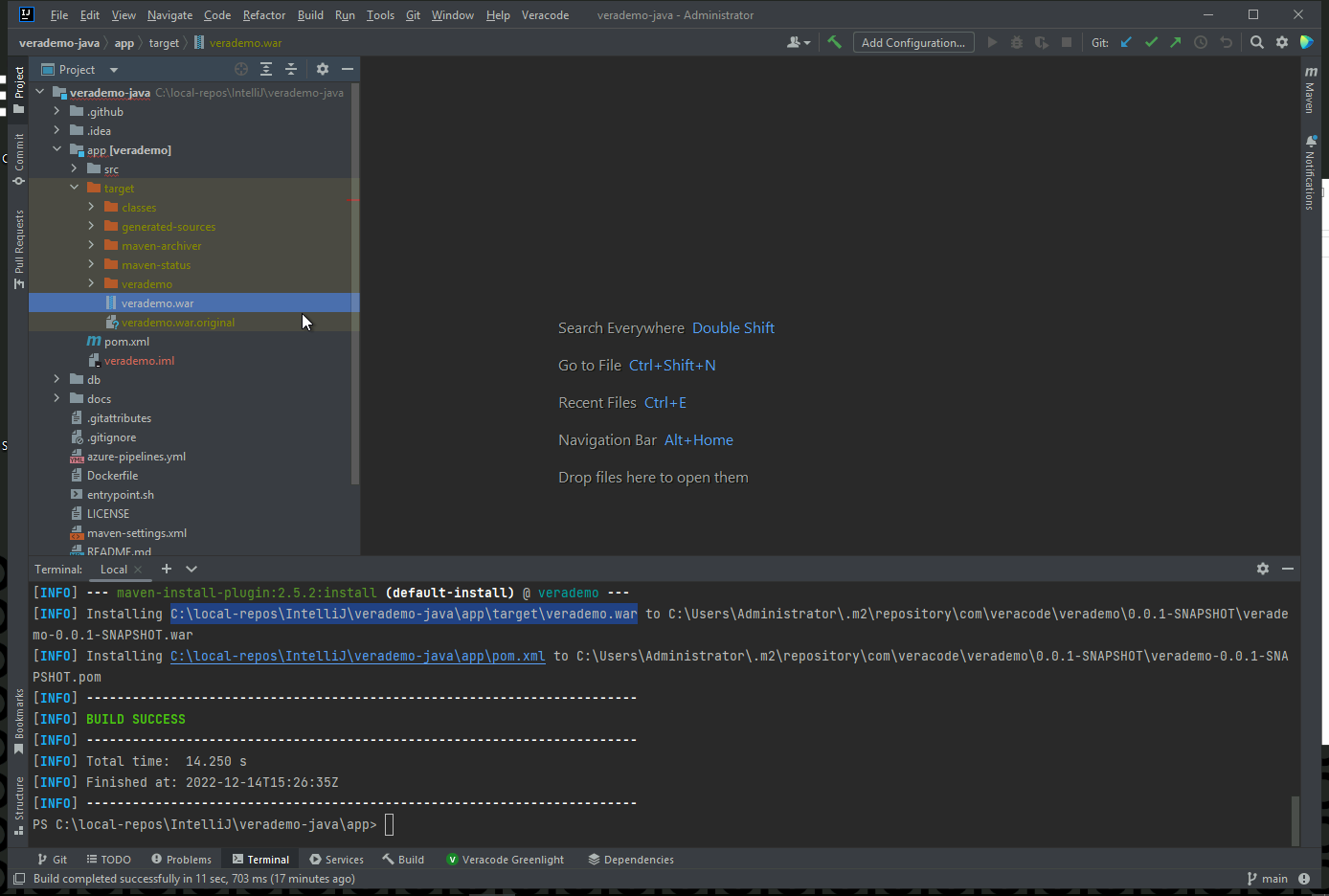This screenshot has height=896, width=1329.
Task: Click the Git Rollback icon
Action: [x=1226, y=42]
